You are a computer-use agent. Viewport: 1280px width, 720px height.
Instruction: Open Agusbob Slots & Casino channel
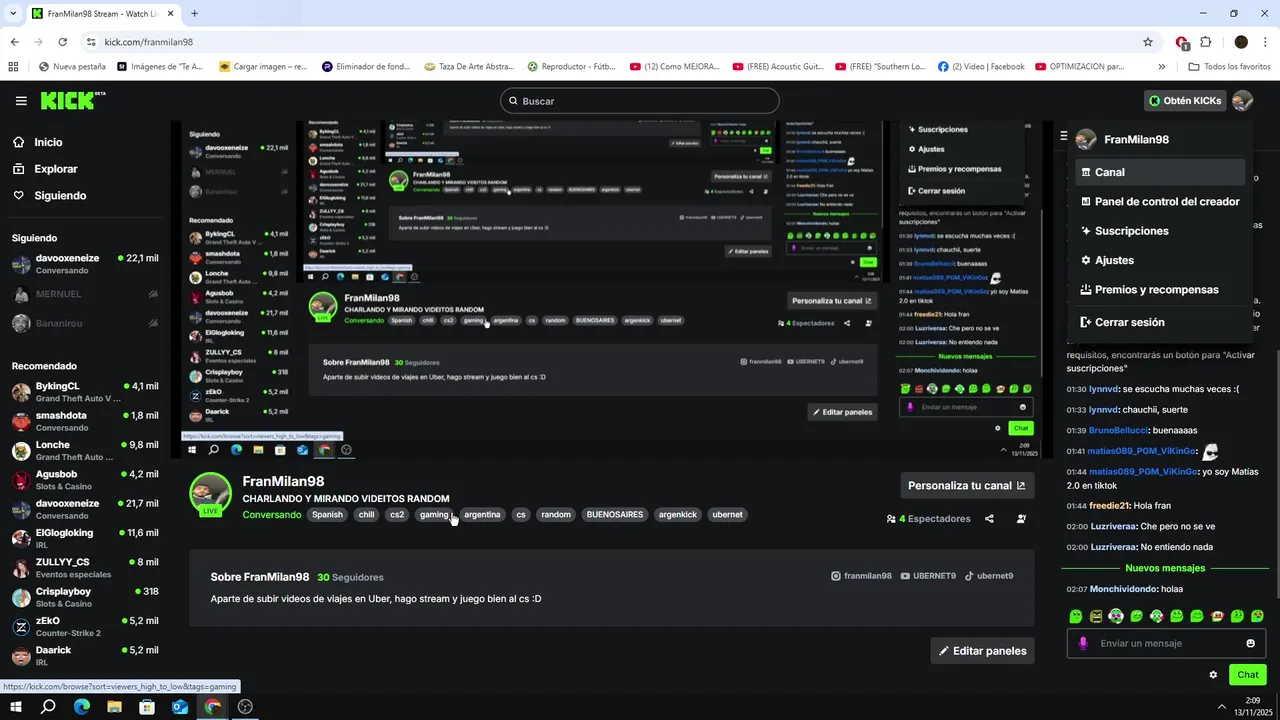point(85,480)
